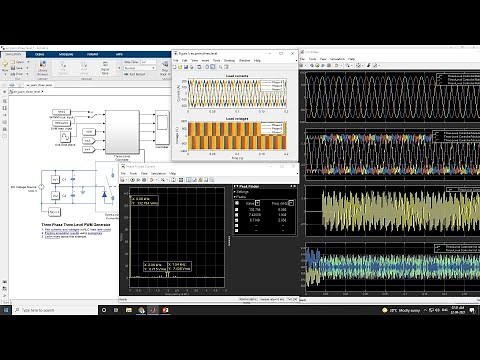Image resolution: width=480 pixels, height=360 pixels.
Task: Collapse the Peaks section in Peak Finder
Action: tap(235, 197)
